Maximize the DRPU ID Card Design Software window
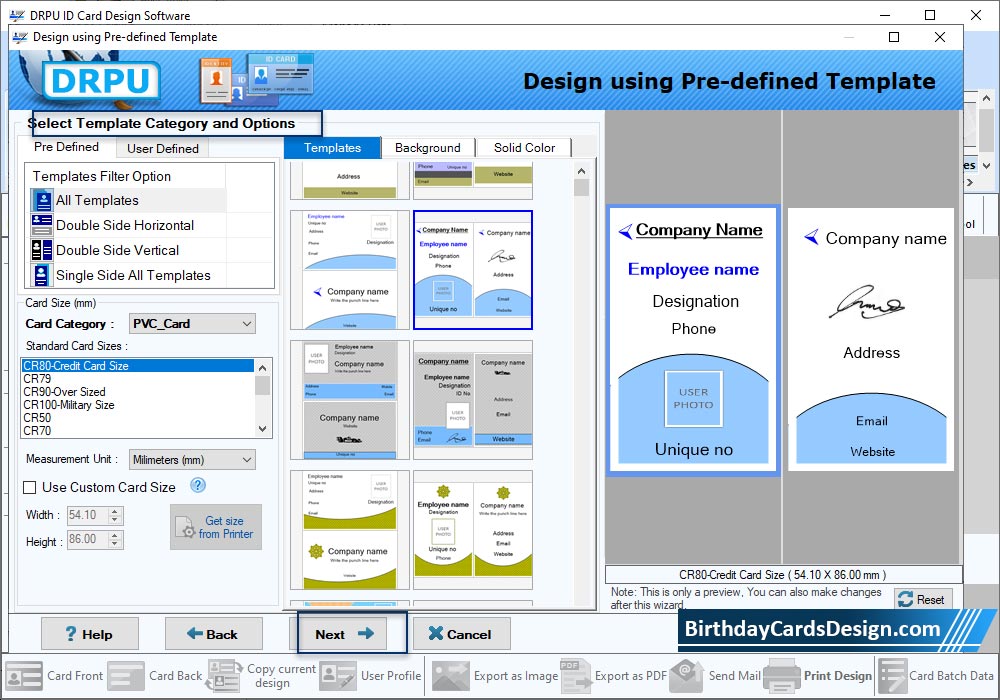The width and height of the screenshot is (1000, 700). (x=930, y=15)
